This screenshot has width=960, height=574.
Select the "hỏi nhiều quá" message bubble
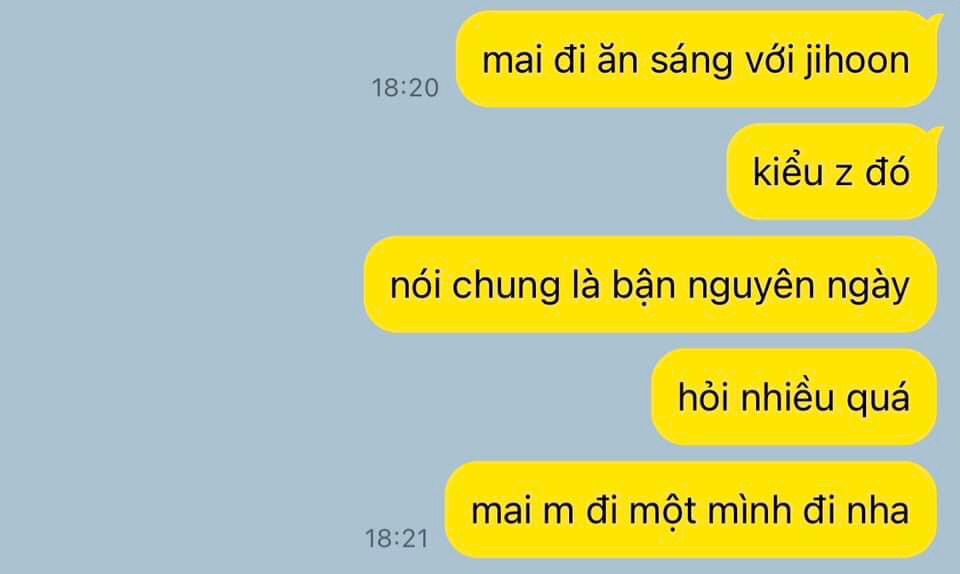tap(795, 397)
